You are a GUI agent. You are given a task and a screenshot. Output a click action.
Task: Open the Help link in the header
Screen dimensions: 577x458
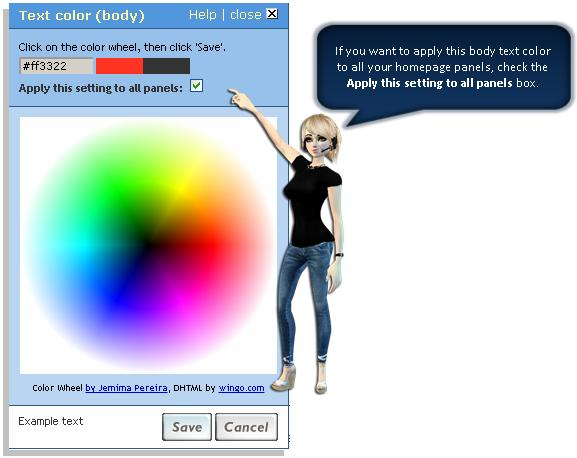tap(203, 15)
